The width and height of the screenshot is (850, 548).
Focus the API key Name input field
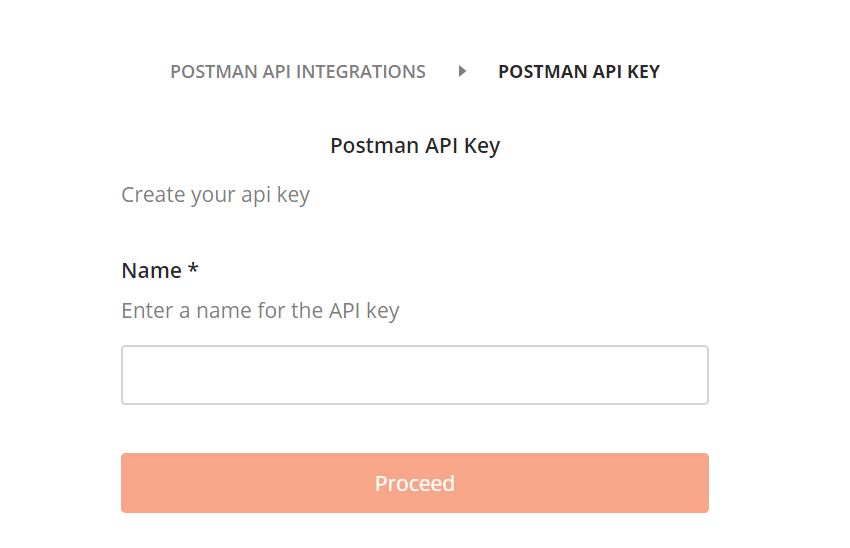(415, 375)
